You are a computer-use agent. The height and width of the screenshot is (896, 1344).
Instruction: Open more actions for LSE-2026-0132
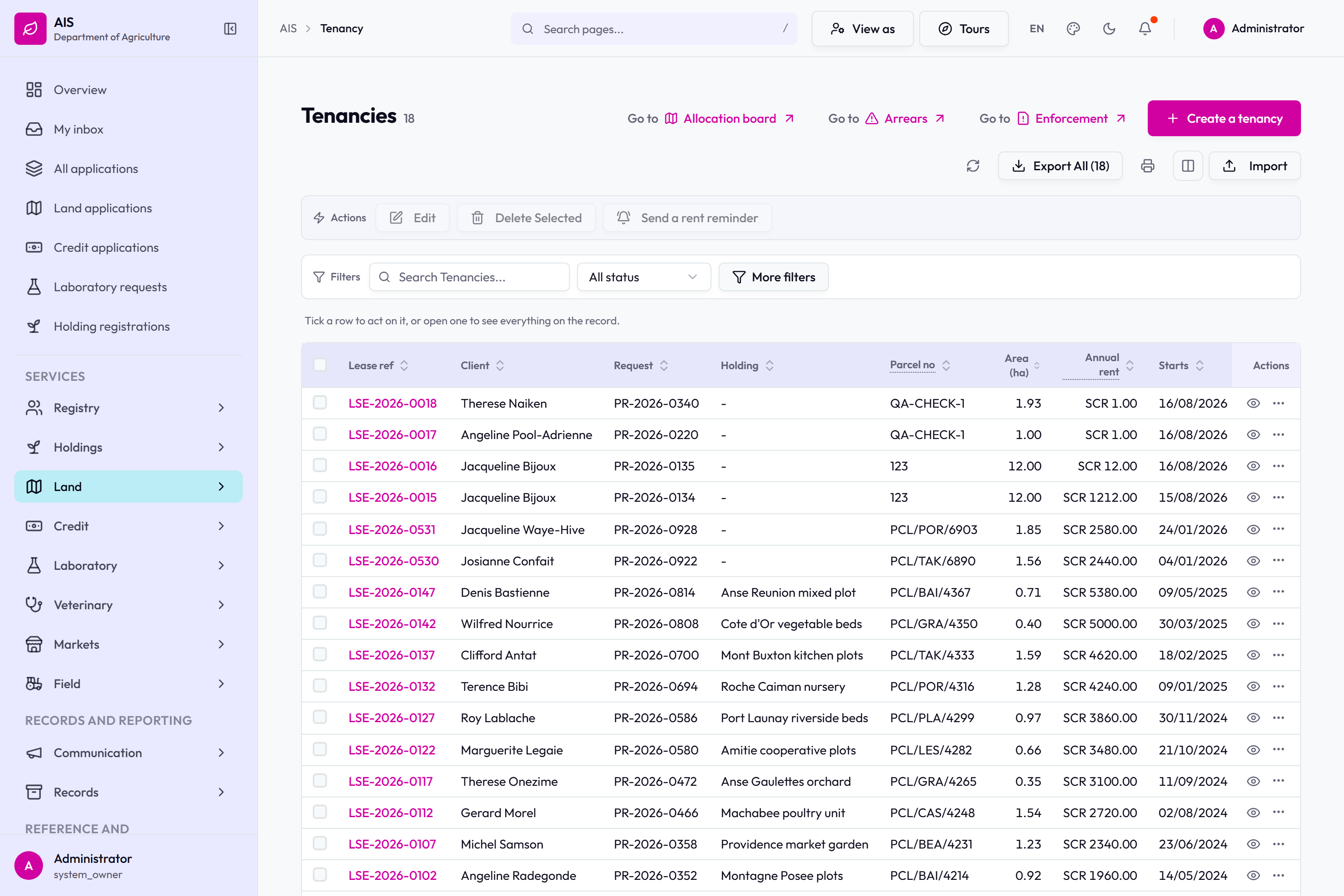click(x=1279, y=686)
